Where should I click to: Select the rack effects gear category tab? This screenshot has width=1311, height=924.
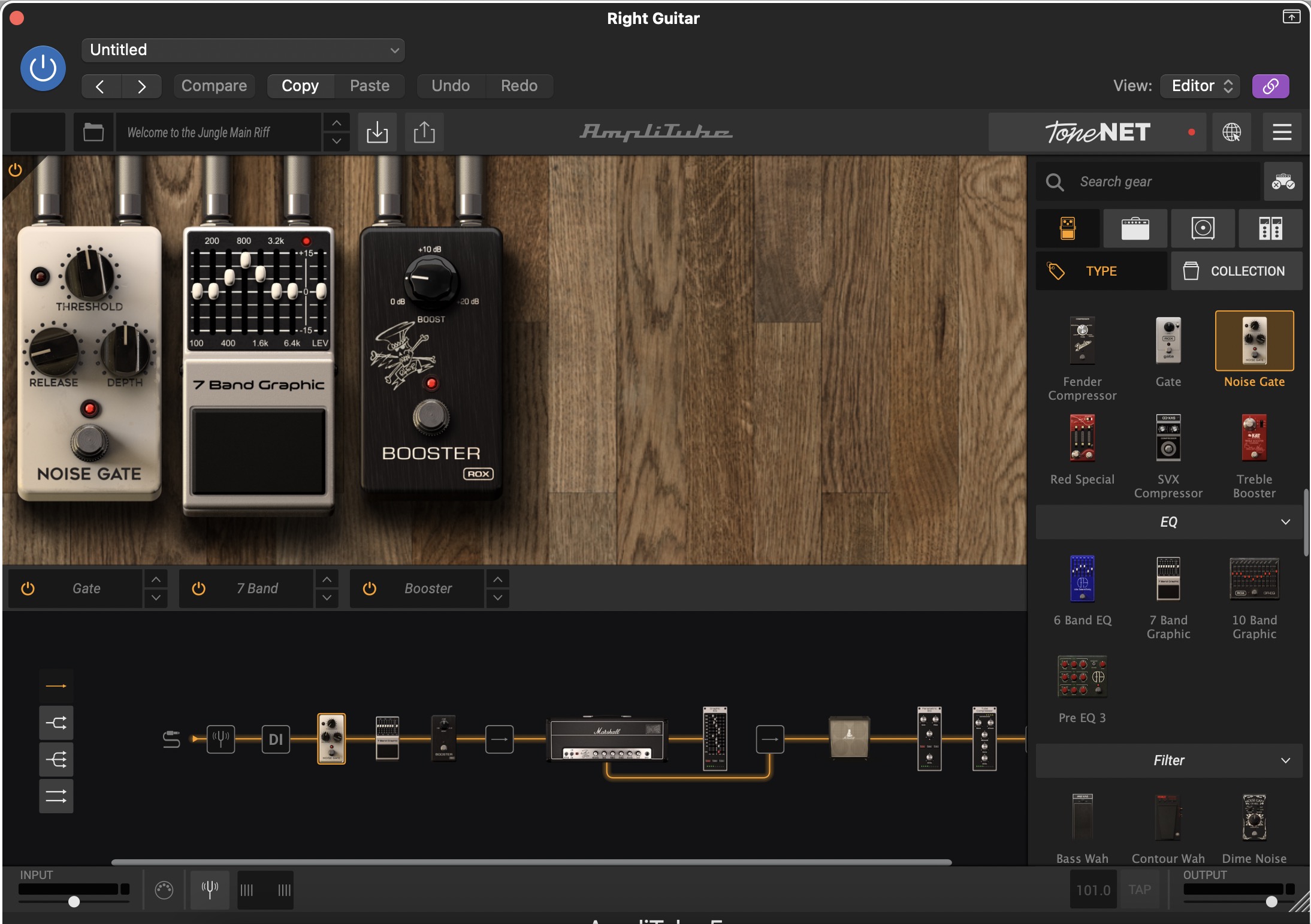1270,228
